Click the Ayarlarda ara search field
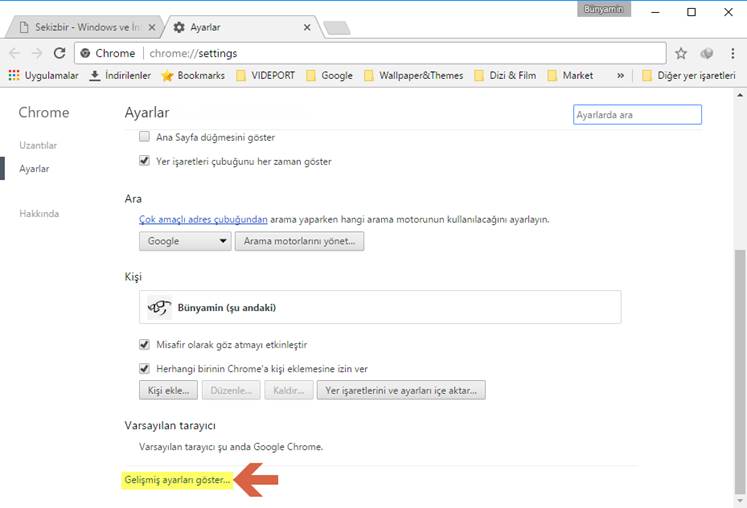 [x=637, y=114]
